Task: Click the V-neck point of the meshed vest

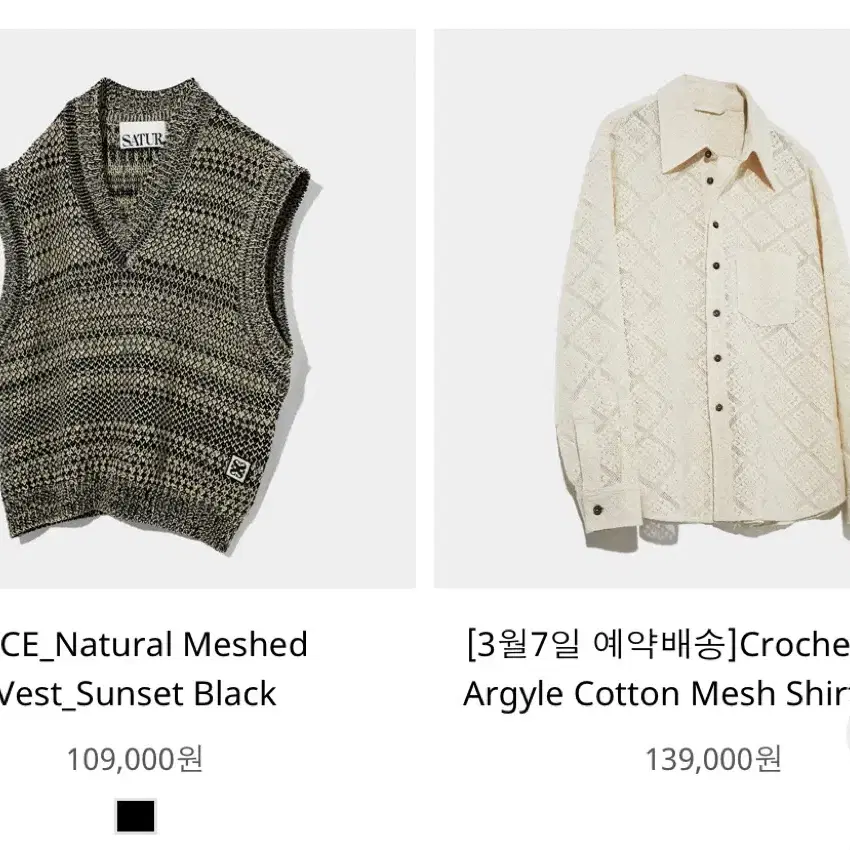Action: pos(128,261)
